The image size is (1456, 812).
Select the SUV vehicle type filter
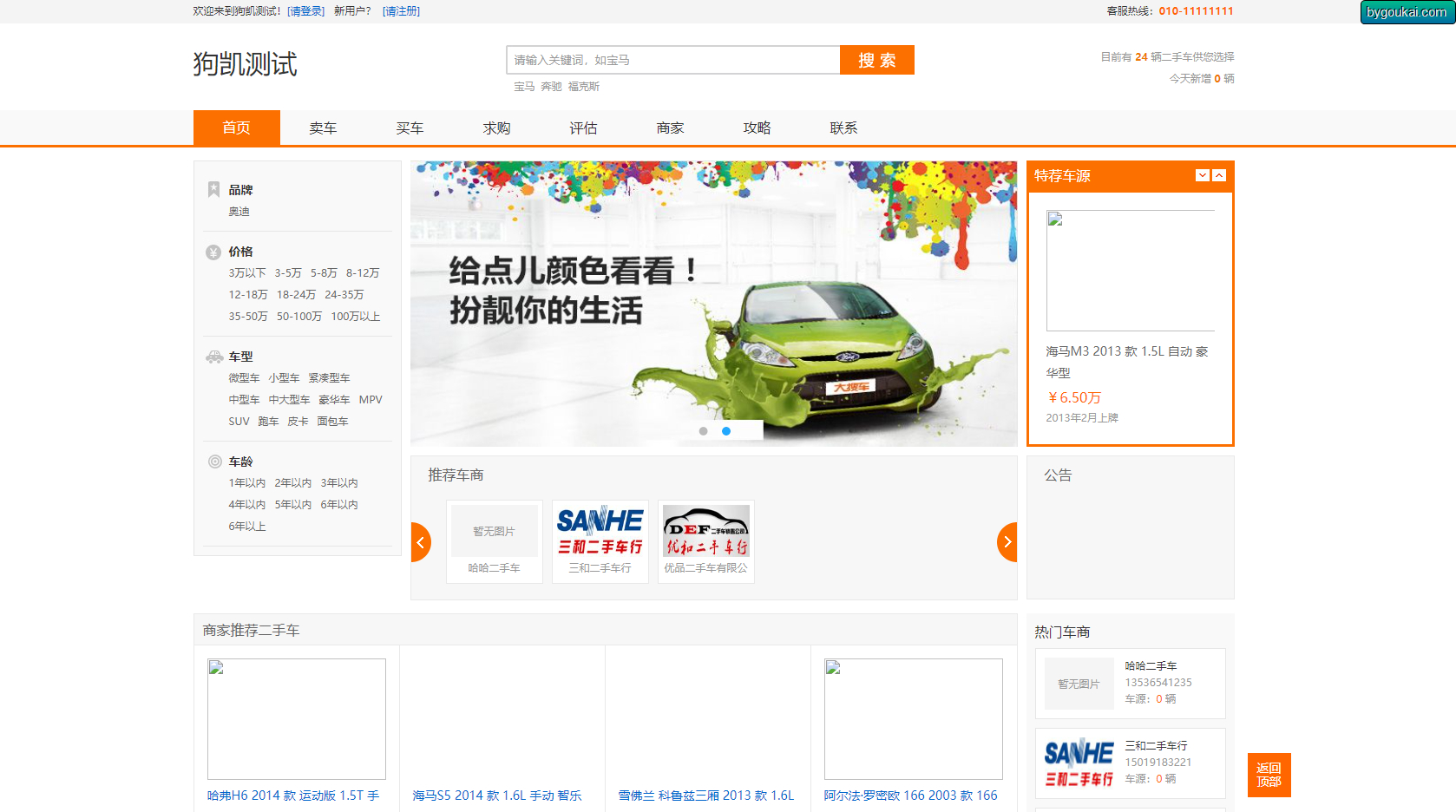tap(239, 422)
